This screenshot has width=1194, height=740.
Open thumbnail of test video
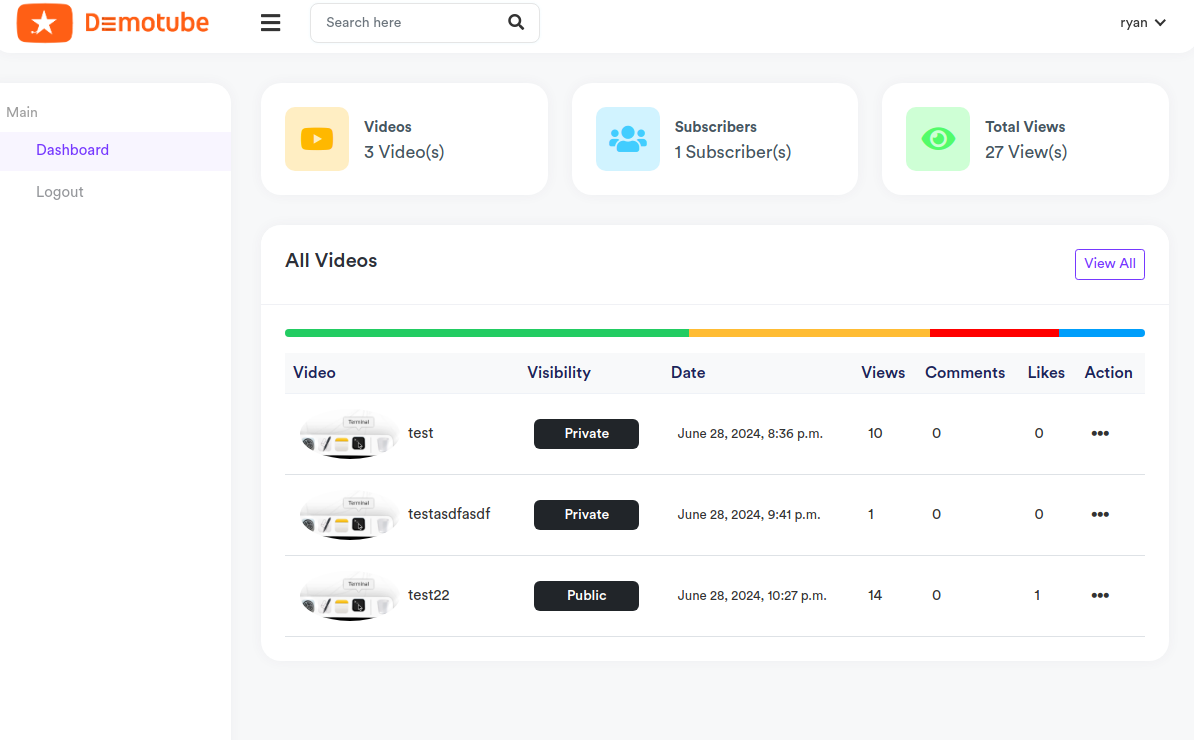(349, 434)
